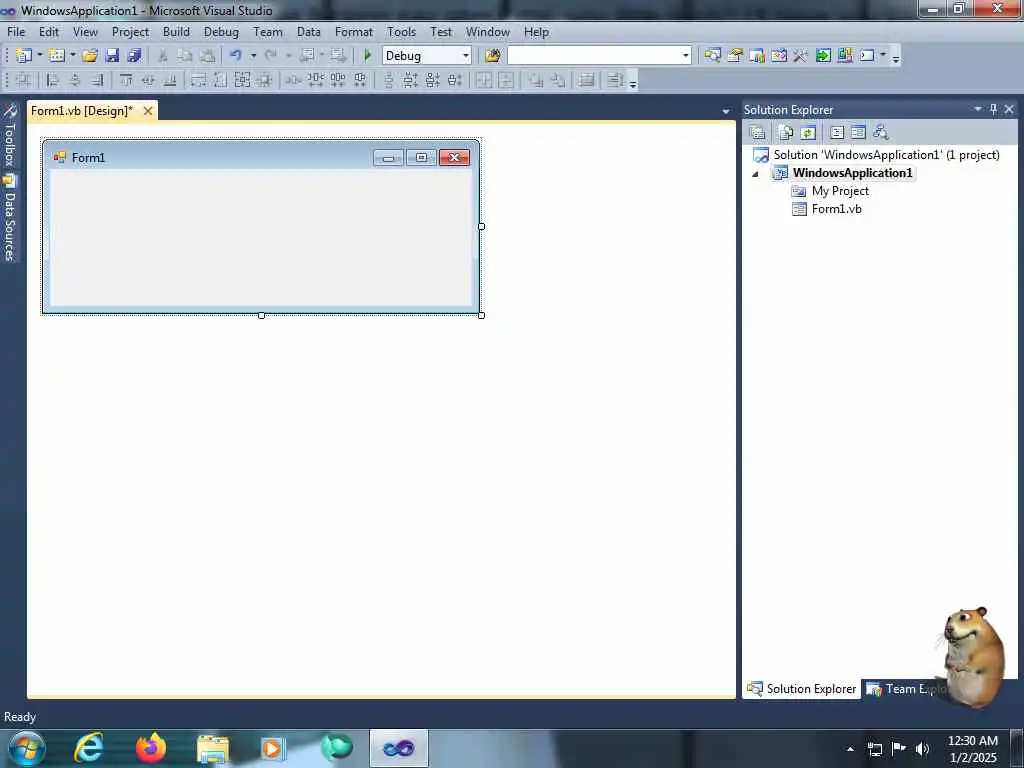Open the File menu
The width and height of the screenshot is (1024, 768).
pyautogui.click(x=16, y=32)
